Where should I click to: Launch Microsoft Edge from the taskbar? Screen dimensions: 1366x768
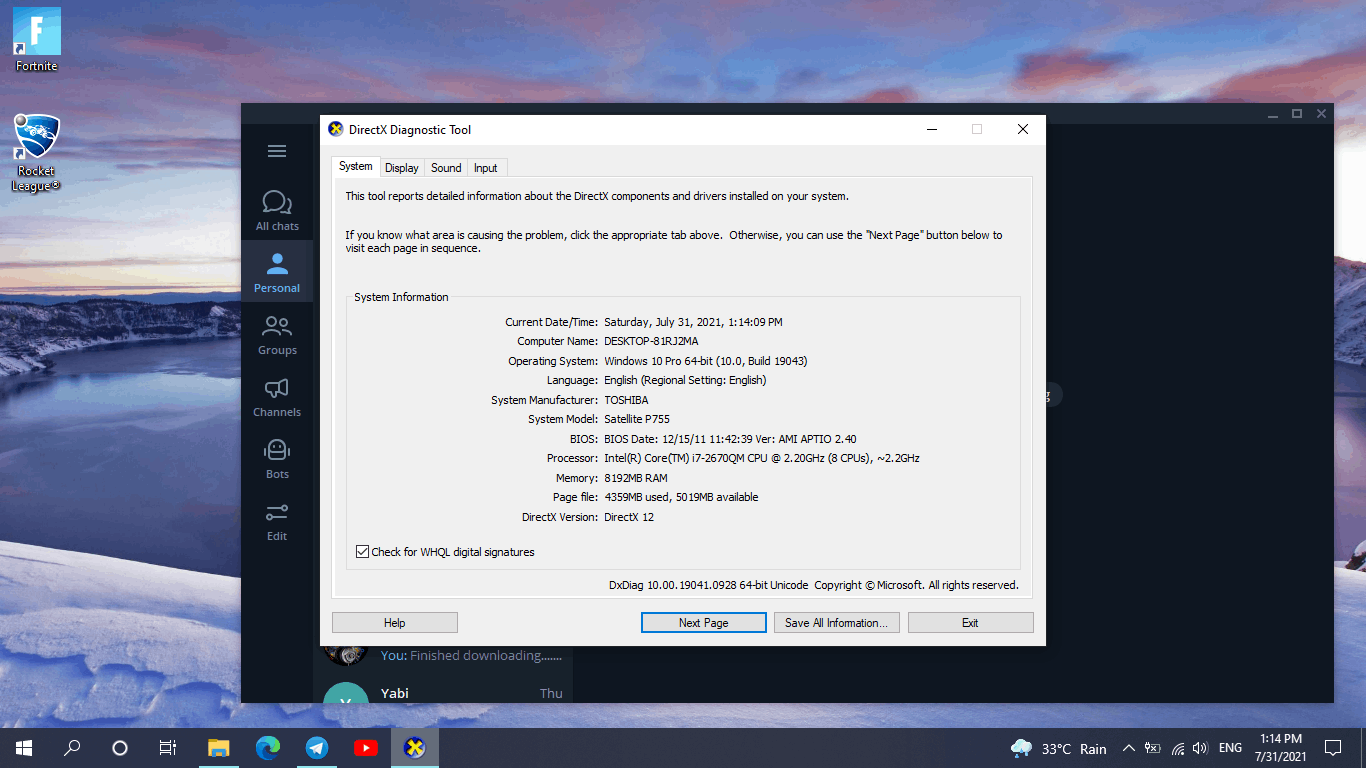(268, 747)
